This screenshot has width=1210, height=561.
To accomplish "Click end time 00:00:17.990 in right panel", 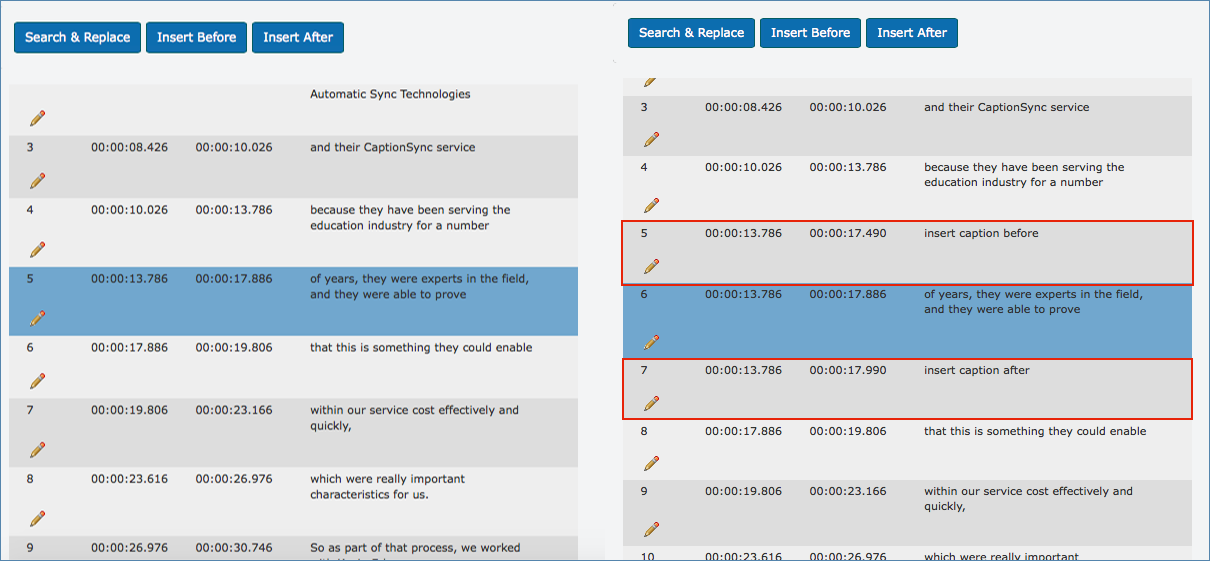I will pyautogui.click(x=847, y=370).
